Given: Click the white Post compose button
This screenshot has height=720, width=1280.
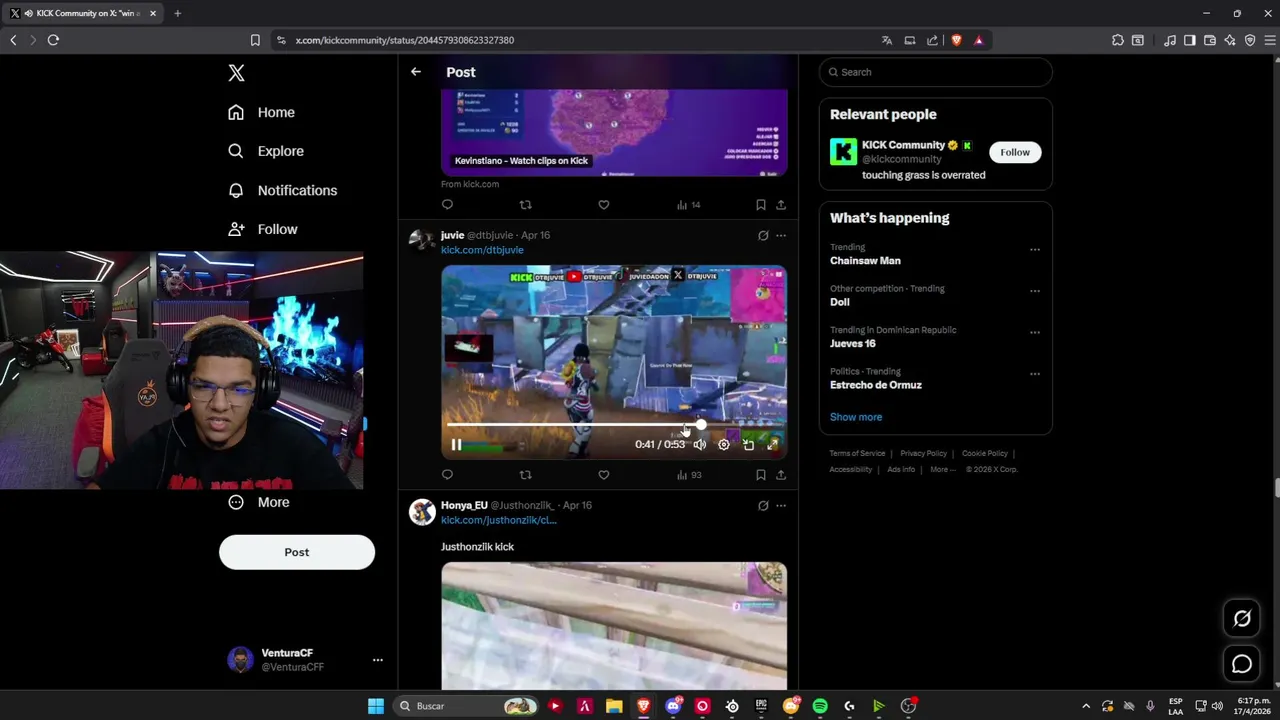Looking at the screenshot, I should tap(297, 552).
